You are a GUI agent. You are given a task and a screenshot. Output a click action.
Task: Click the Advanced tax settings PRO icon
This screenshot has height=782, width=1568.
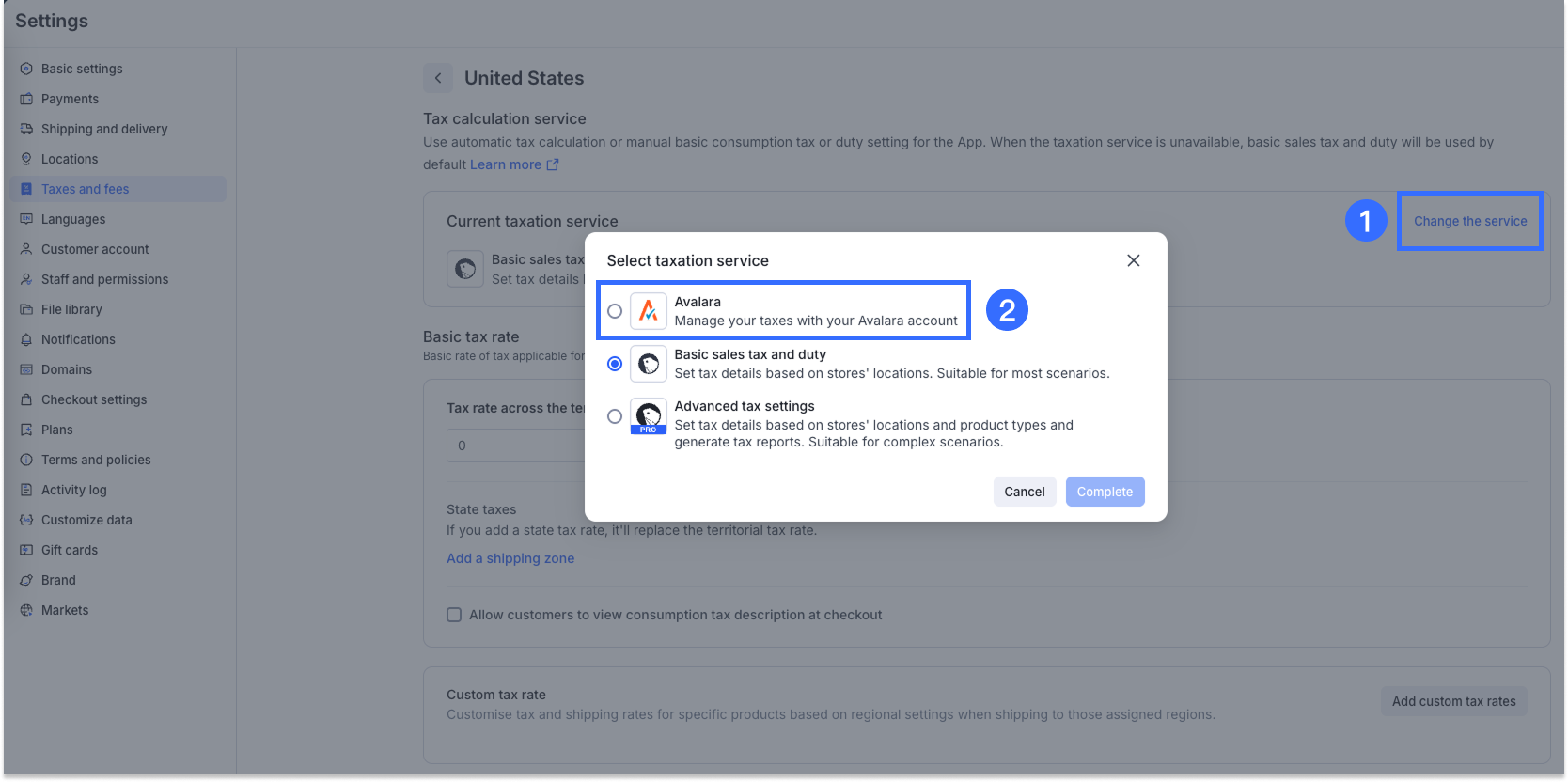pos(648,415)
